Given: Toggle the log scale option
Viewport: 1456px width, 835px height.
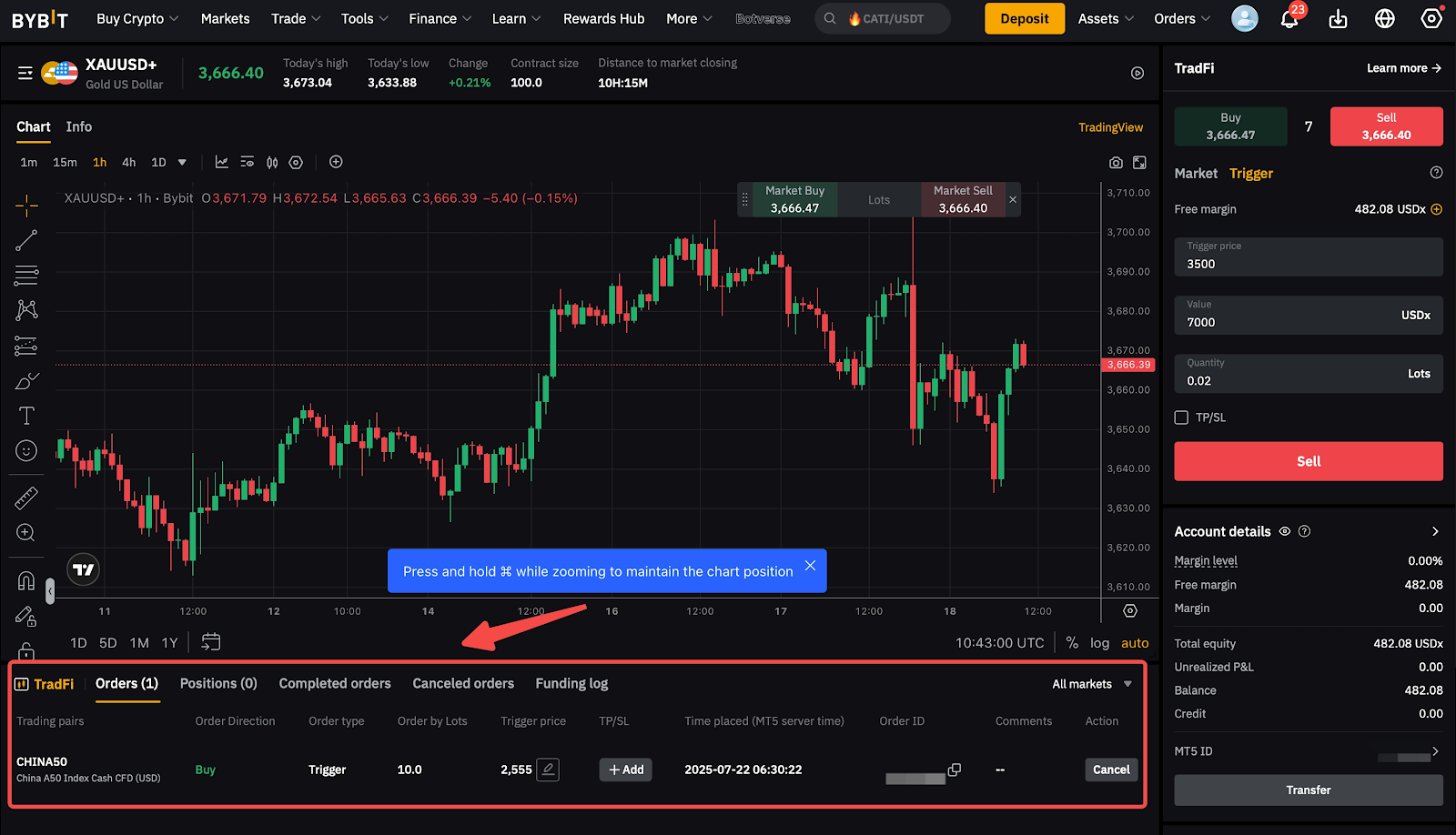Looking at the screenshot, I should click(x=1099, y=643).
